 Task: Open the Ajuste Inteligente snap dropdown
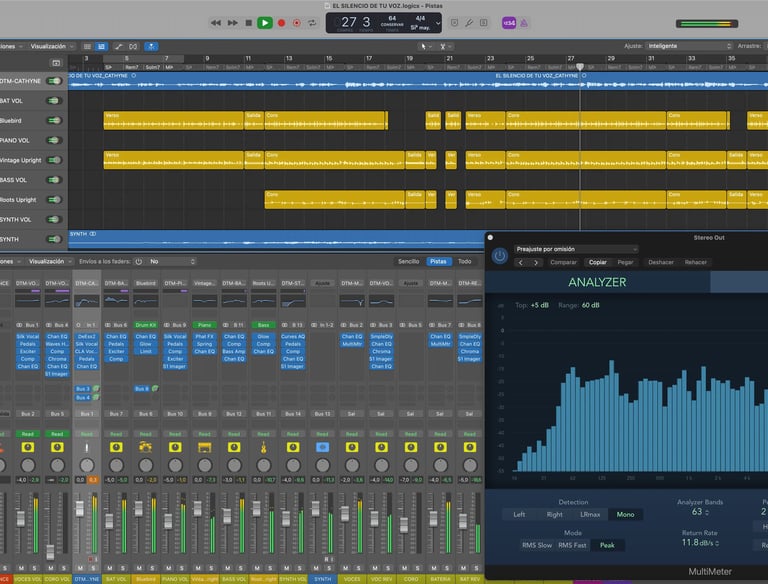point(690,46)
